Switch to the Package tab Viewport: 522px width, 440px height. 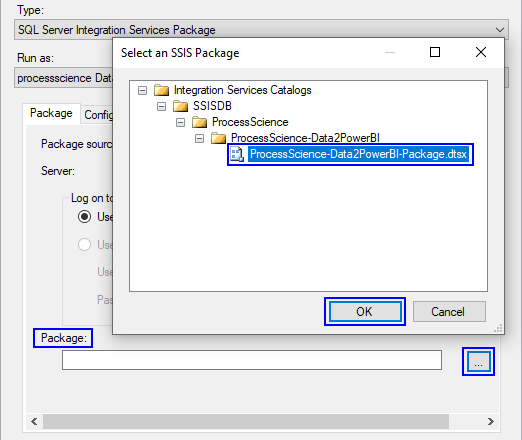point(51,113)
